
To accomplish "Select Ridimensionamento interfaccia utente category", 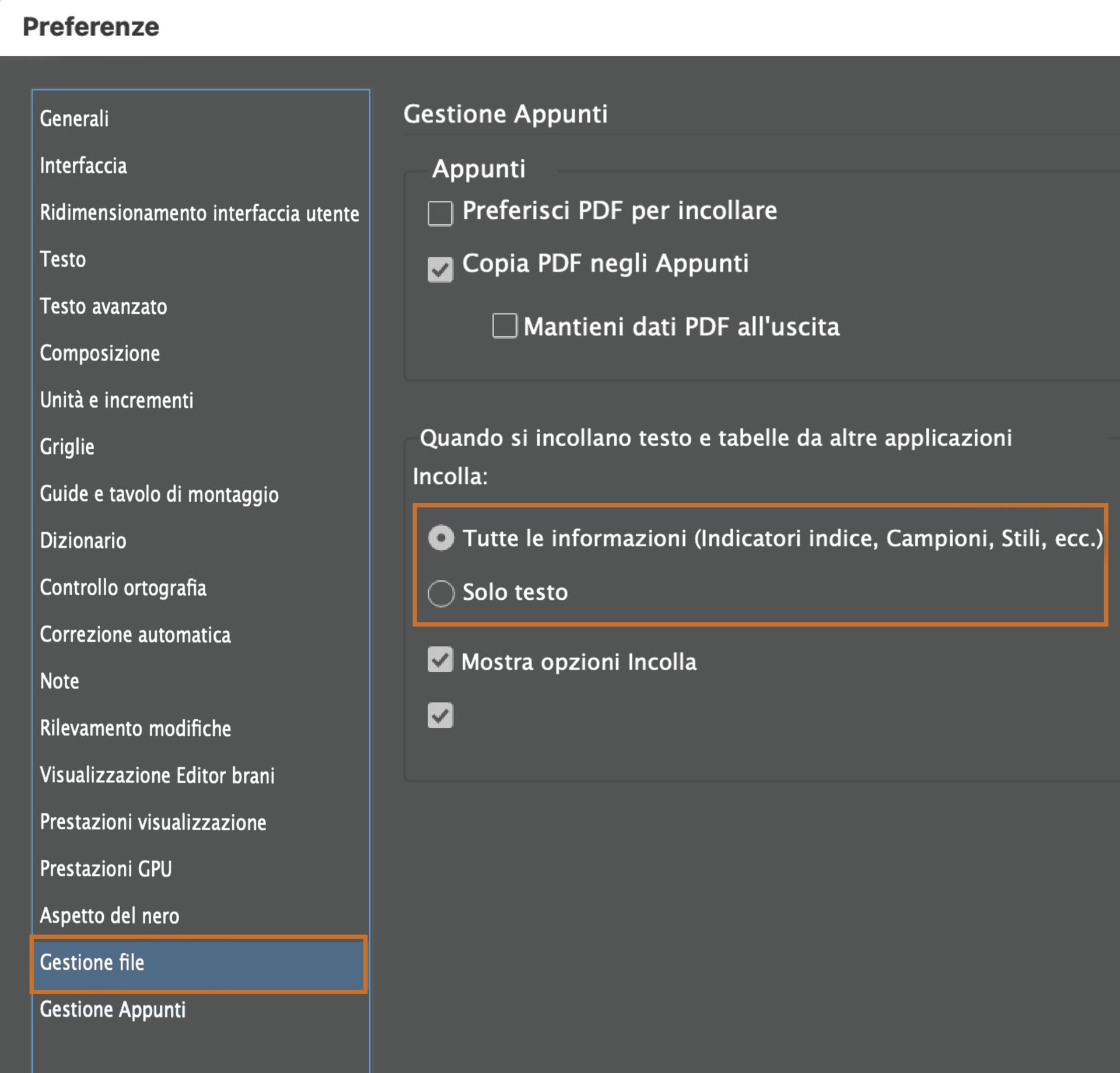I will [x=199, y=213].
